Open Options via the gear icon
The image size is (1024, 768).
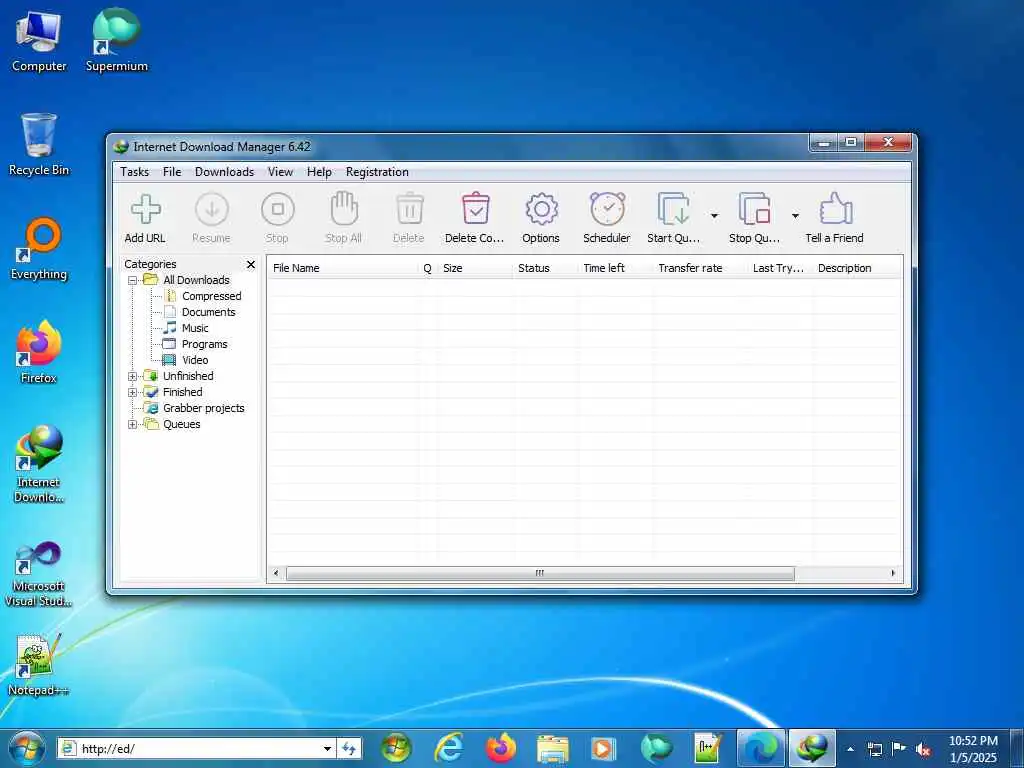pyautogui.click(x=541, y=209)
